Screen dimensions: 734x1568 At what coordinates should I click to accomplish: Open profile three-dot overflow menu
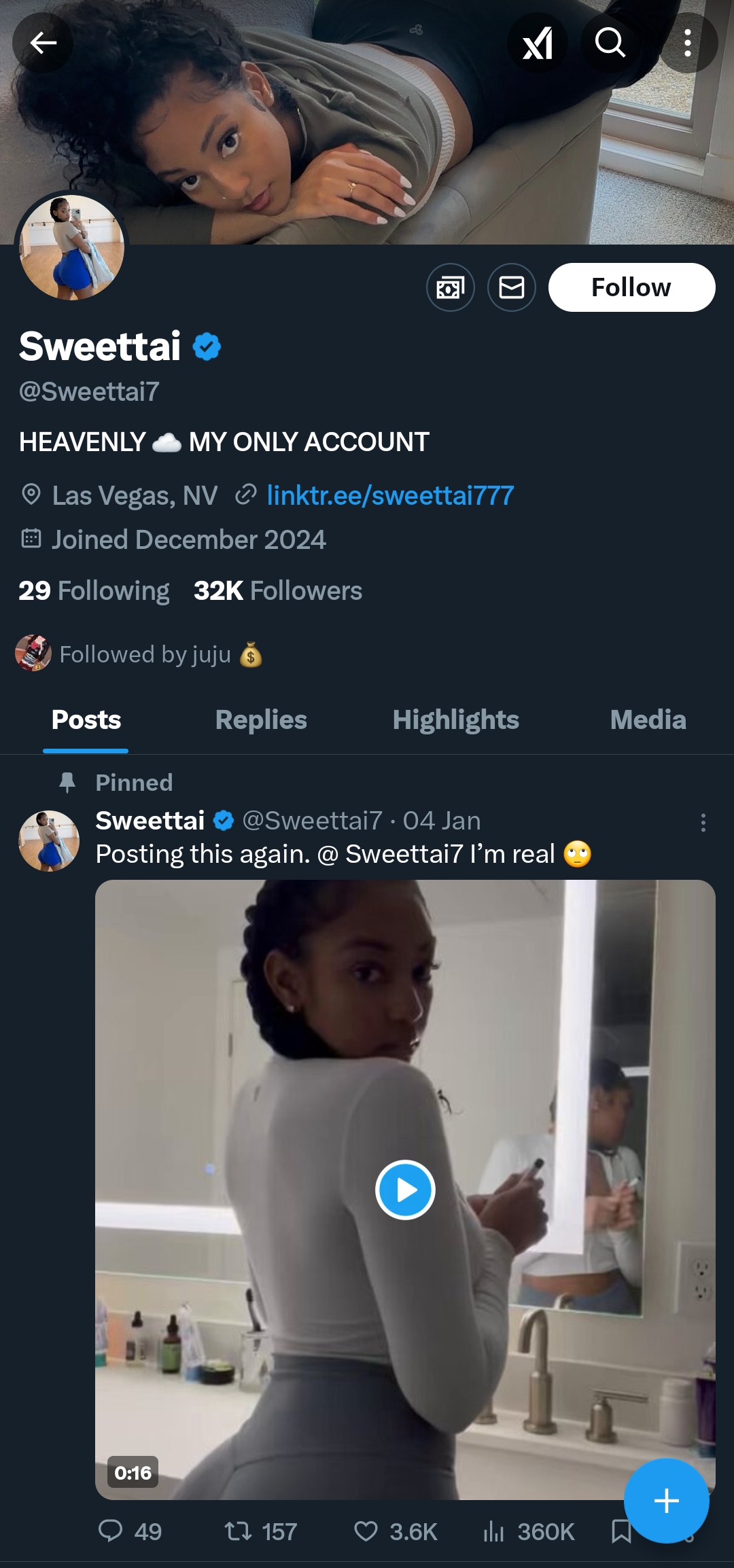point(688,43)
